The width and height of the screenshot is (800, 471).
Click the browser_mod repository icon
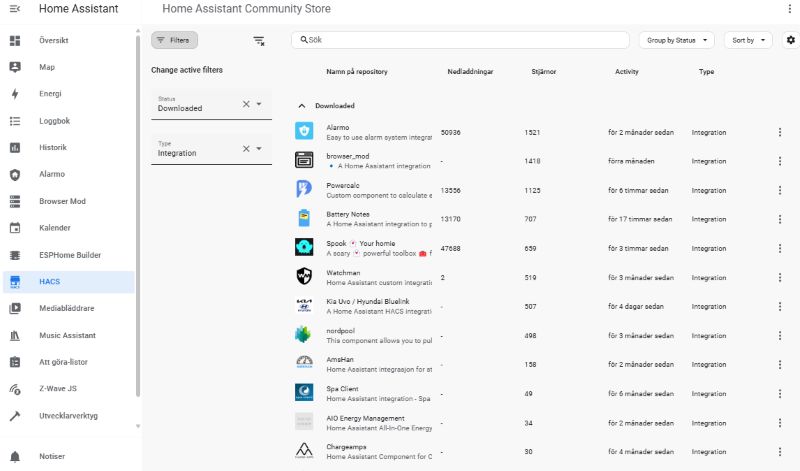pyautogui.click(x=304, y=160)
